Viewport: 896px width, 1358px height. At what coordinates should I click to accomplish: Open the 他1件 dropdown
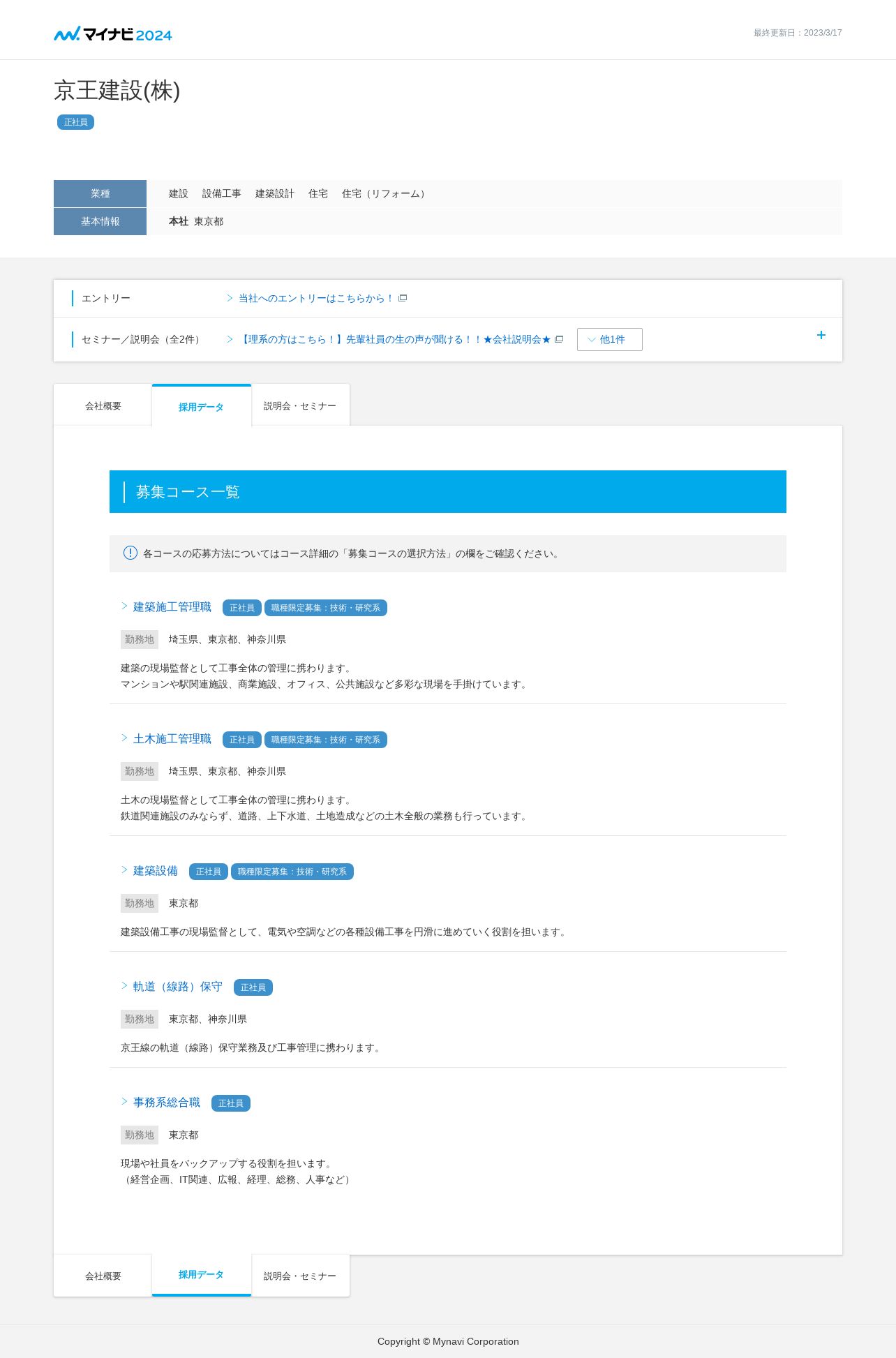609,339
